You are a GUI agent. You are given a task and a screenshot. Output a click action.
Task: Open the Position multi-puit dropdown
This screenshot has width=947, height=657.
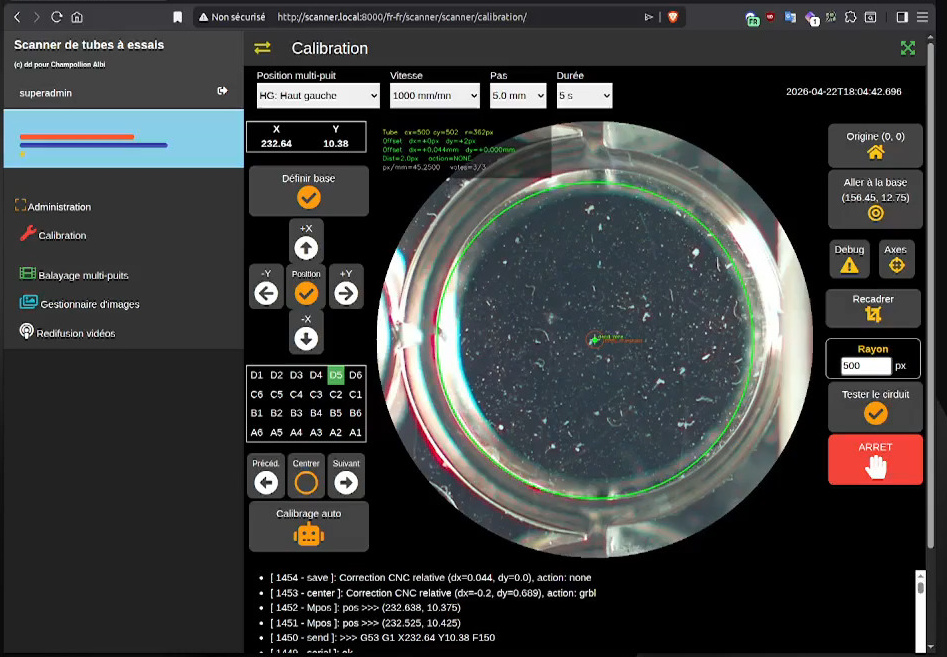tap(318, 95)
